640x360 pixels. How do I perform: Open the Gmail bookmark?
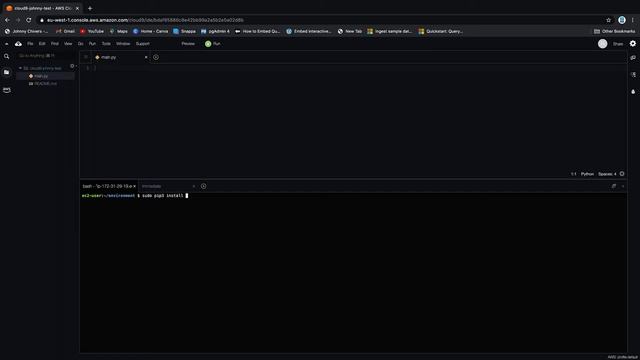[65, 31]
